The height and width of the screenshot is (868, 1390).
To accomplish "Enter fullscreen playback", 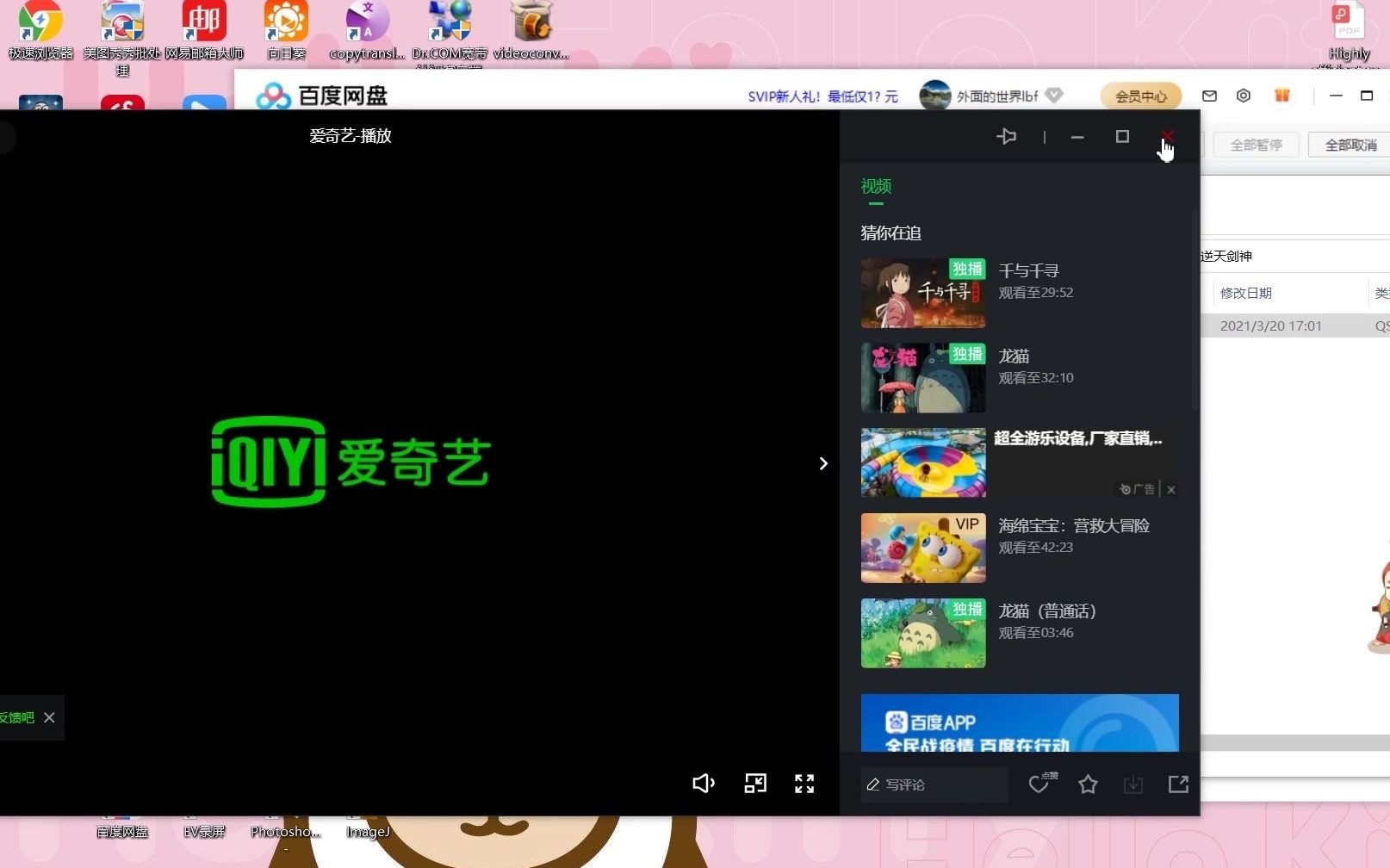I will 804,784.
